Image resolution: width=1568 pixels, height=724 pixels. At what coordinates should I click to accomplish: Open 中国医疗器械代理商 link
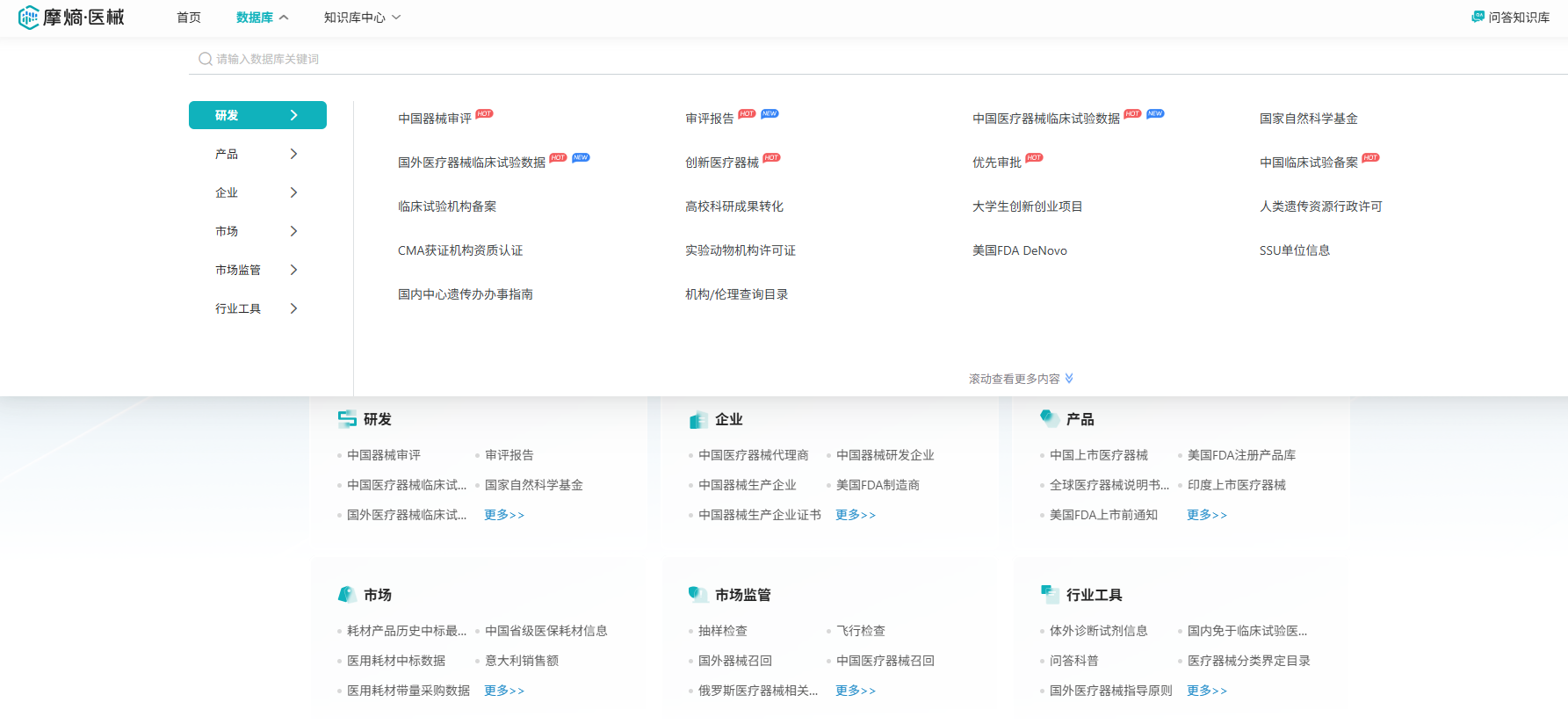754,455
